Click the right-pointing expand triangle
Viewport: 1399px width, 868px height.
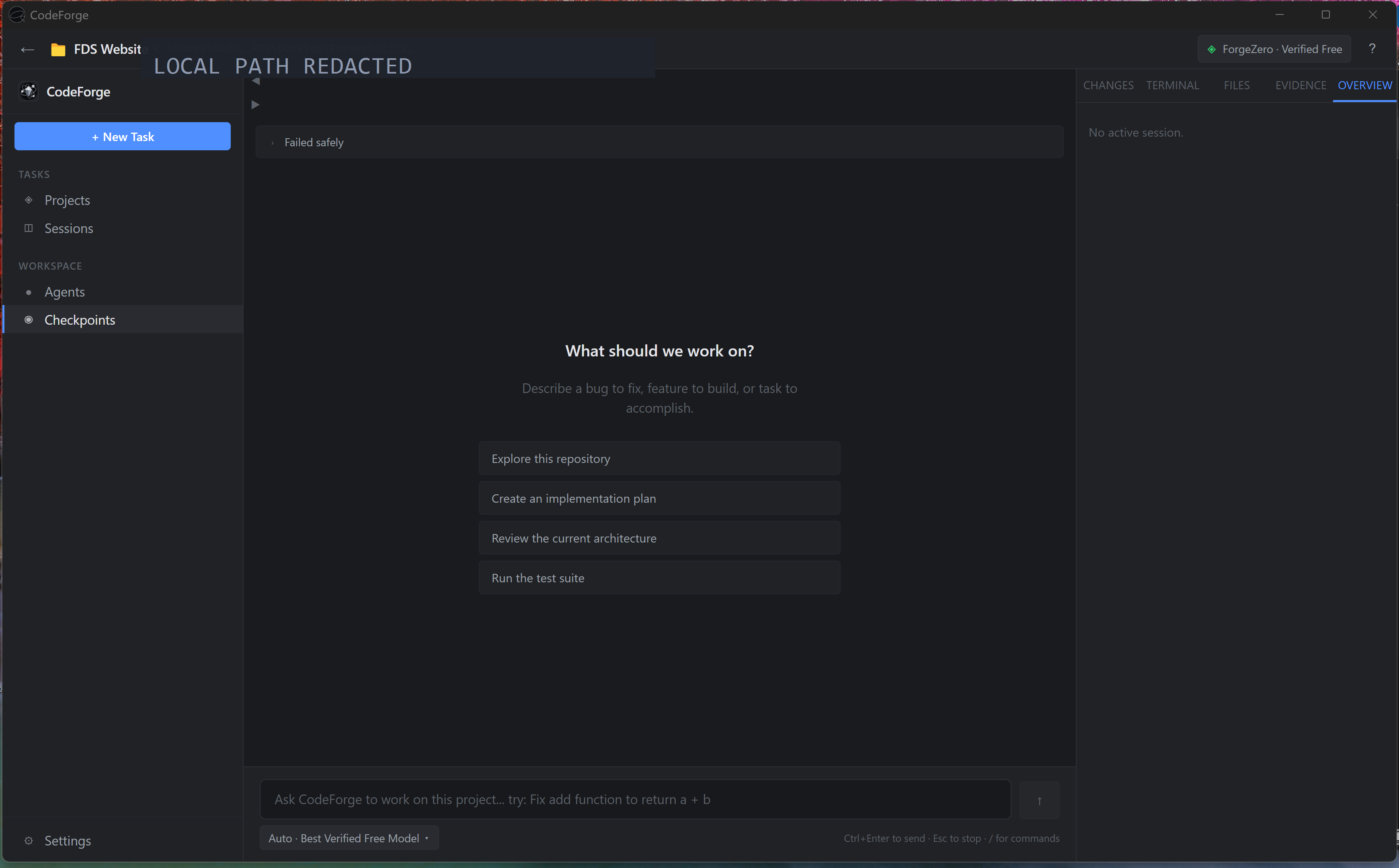256,104
